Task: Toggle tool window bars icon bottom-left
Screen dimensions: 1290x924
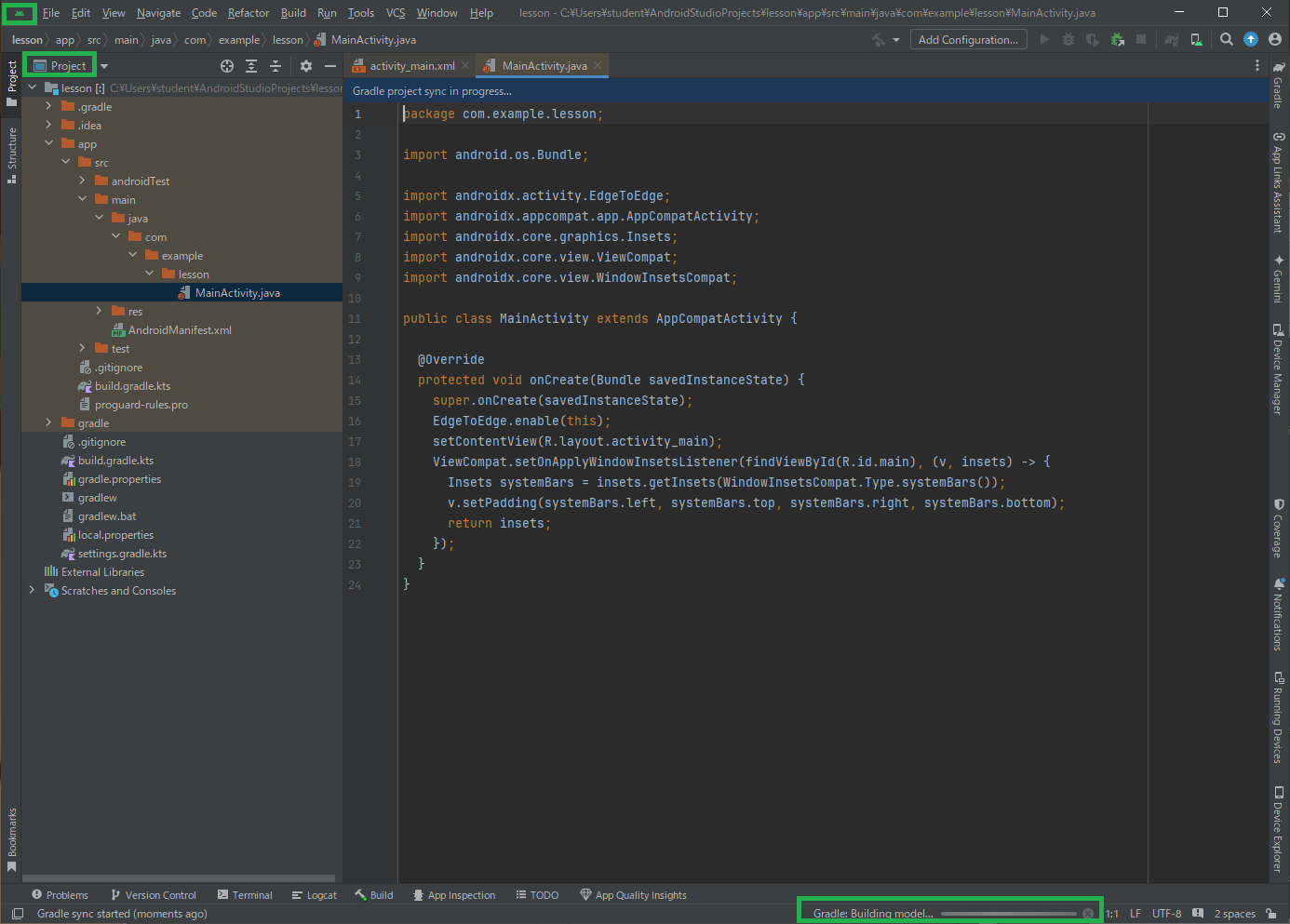Action: coord(17,914)
